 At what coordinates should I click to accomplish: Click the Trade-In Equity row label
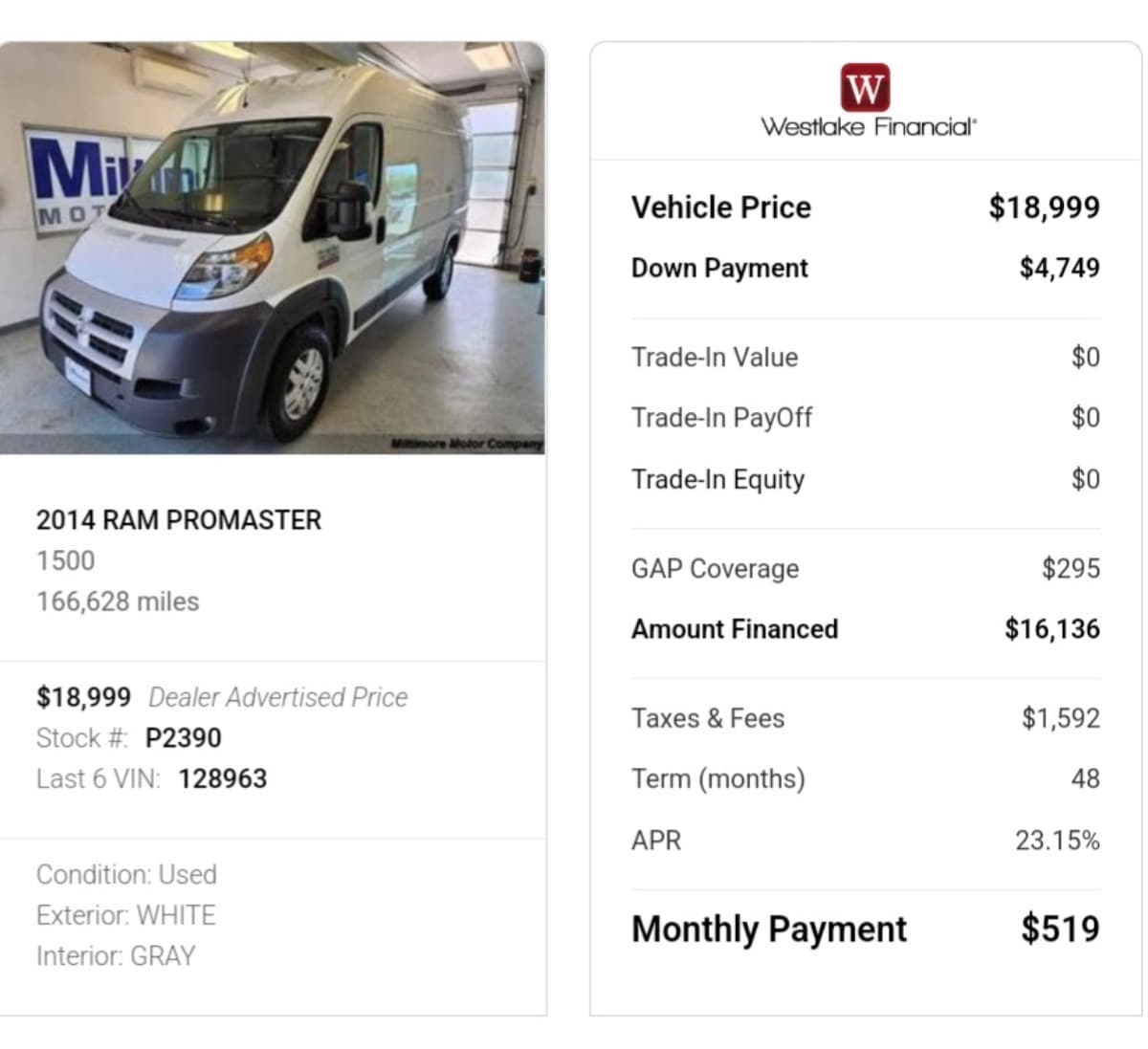pyautogui.click(x=717, y=479)
